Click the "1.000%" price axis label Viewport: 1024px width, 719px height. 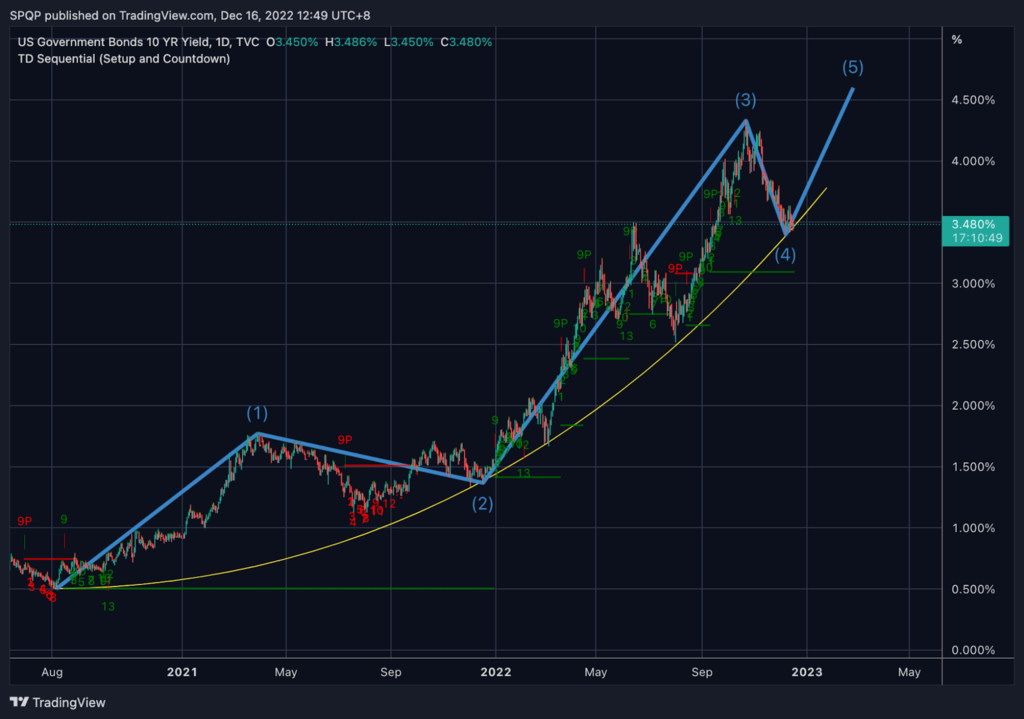click(973, 528)
